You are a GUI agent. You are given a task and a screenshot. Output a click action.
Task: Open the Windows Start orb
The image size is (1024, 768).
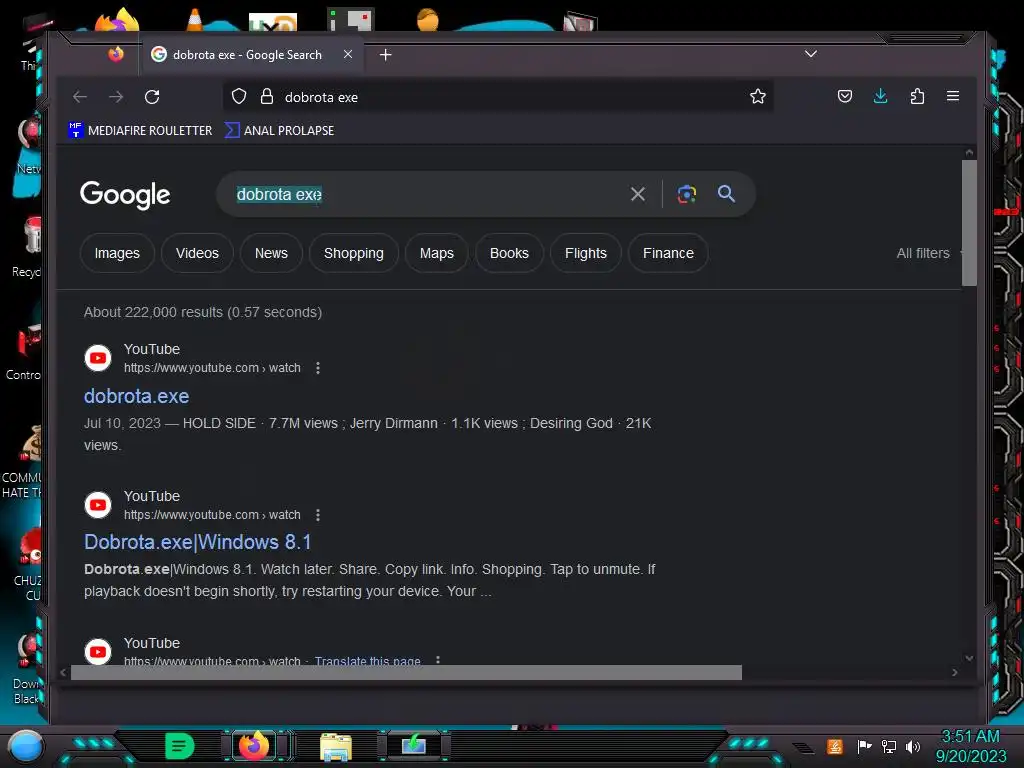point(25,746)
